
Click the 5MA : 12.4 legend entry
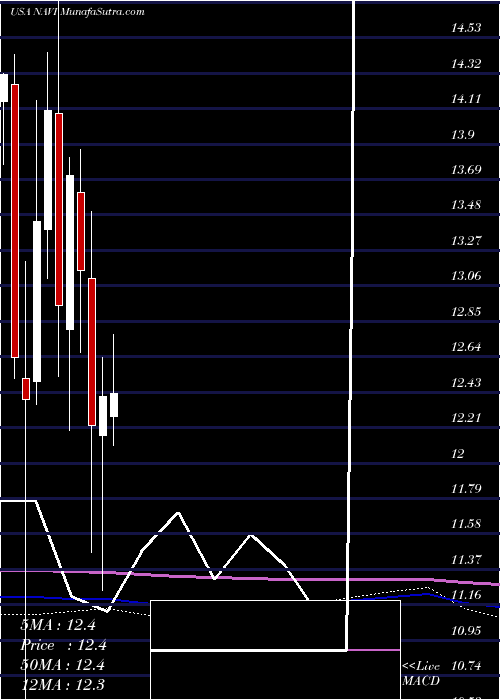tap(58, 625)
